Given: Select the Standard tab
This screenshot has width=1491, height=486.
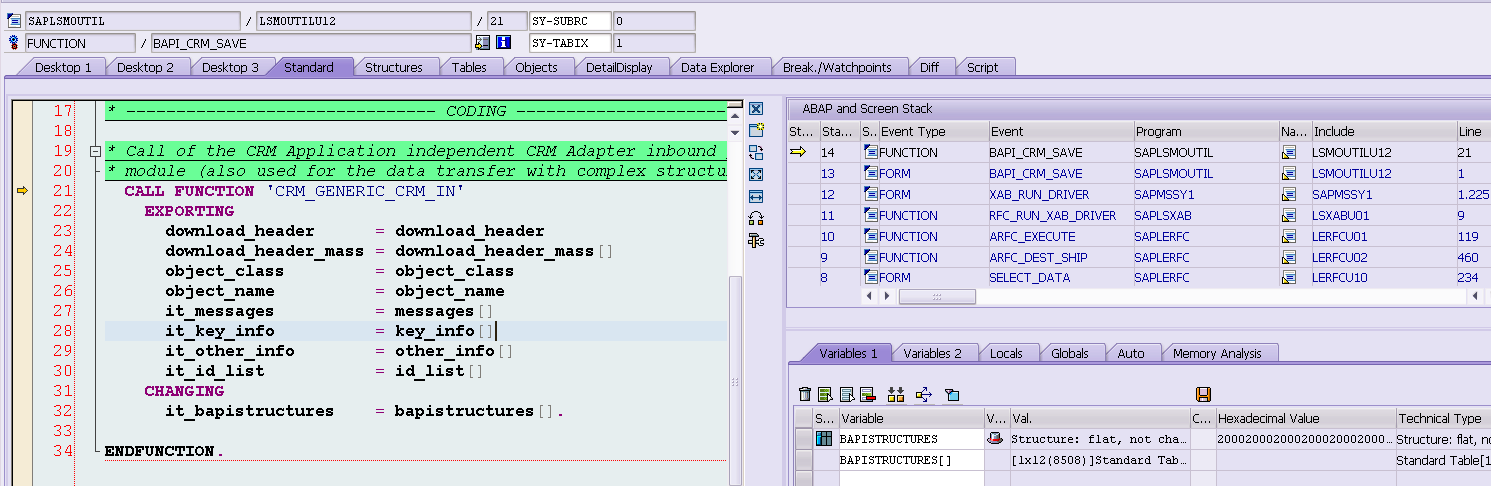Looking at the screenshot, I should point(309,67).
